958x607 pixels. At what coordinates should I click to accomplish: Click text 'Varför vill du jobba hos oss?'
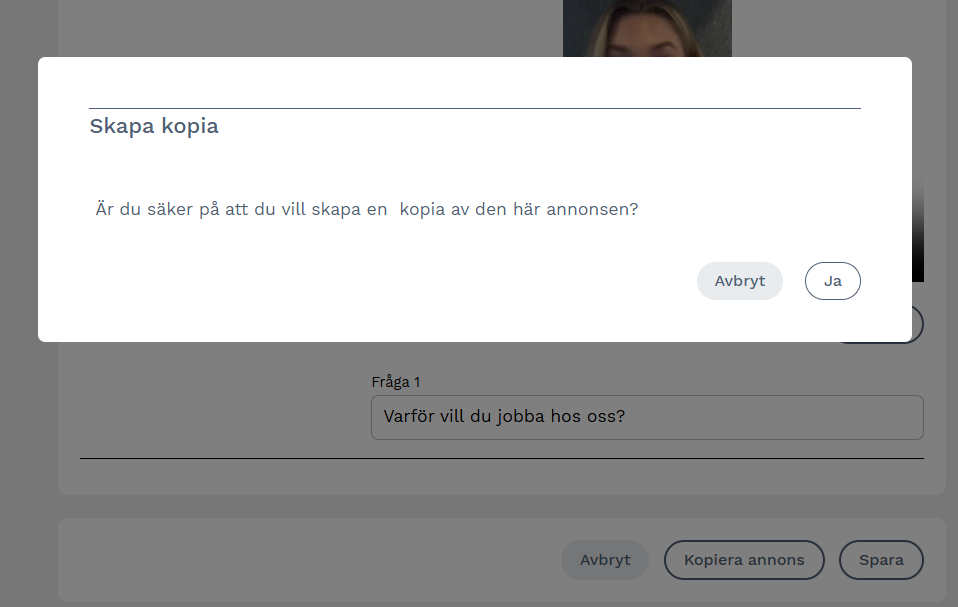(x=504, y=417)
